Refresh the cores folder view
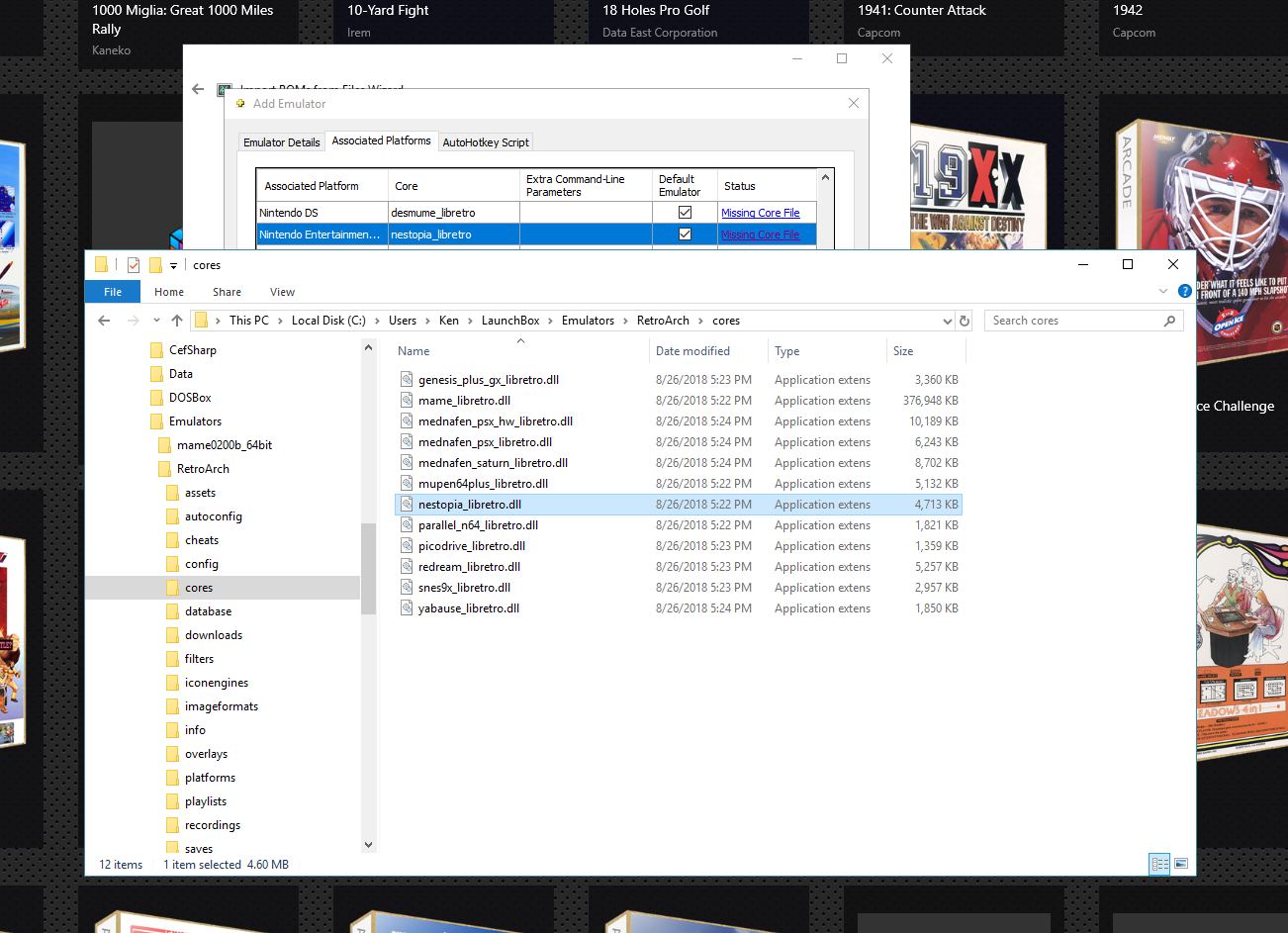 [965, 321]
